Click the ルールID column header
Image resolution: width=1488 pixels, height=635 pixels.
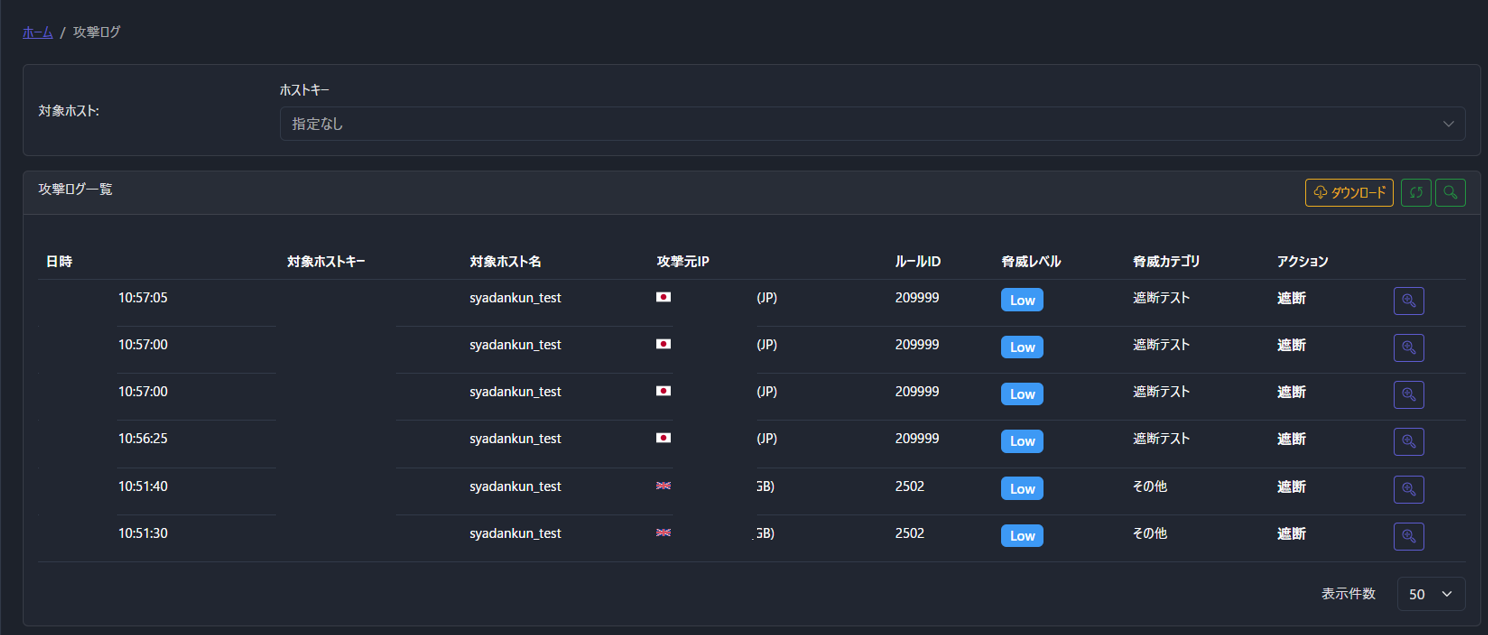coord(917,262)
